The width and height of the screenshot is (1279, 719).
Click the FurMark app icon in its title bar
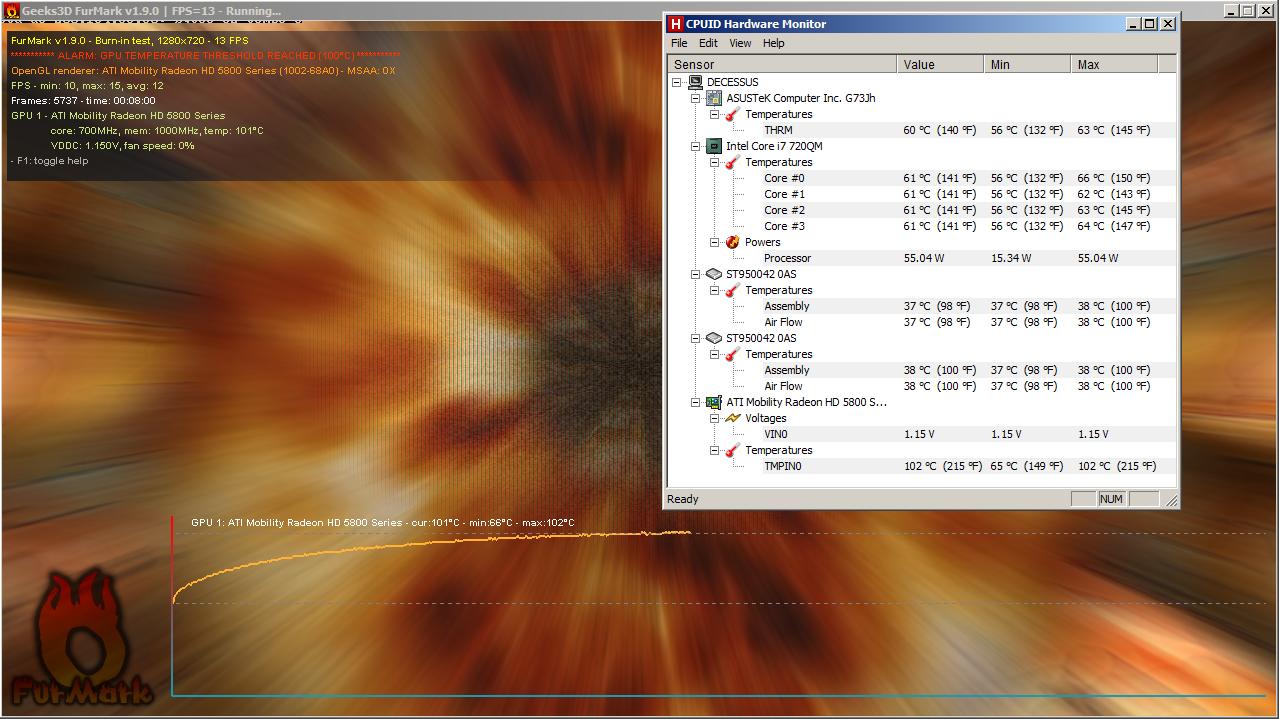(11, 11)
